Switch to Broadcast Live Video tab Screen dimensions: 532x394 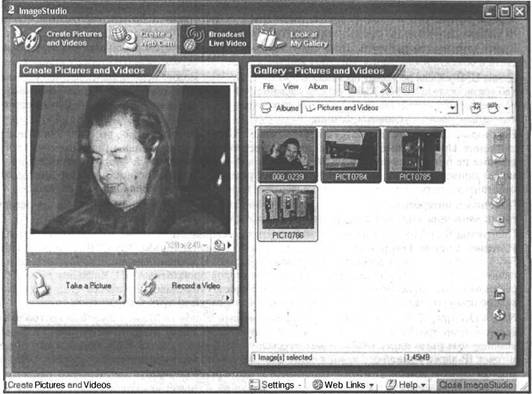click(x=215, y=39)
